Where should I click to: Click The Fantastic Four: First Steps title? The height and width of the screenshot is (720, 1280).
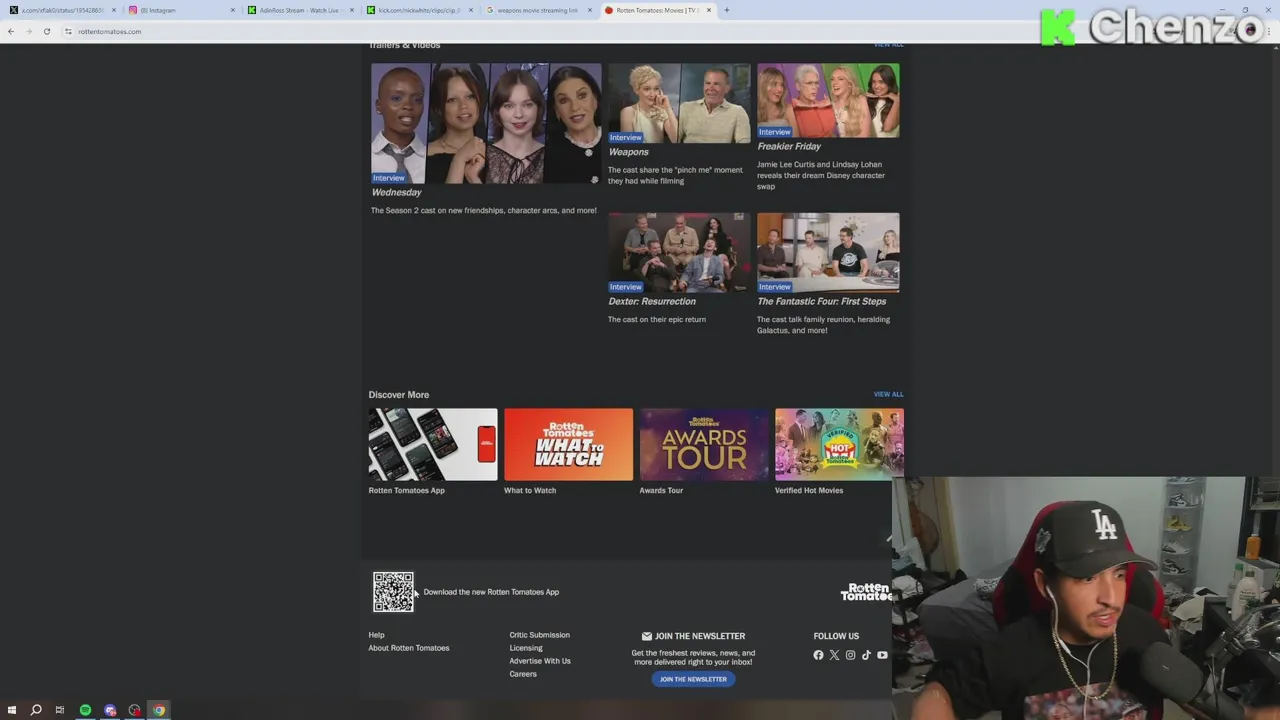pyautogui.click(x=821, y=301)
